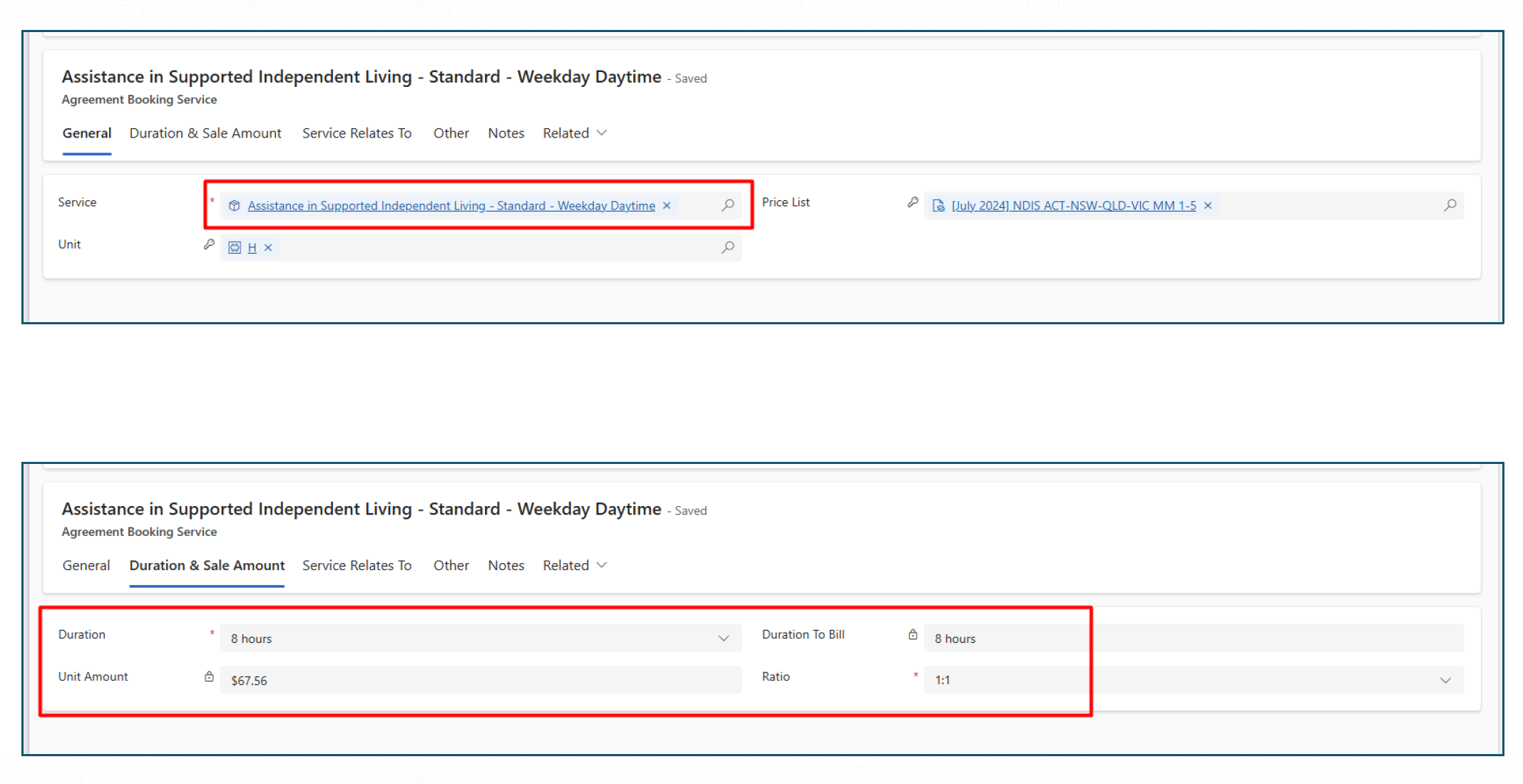Open the Assistance in Supported Independent Living link
The height and width of the screenshot is (784, 1523).
click(x=451, y=205)
